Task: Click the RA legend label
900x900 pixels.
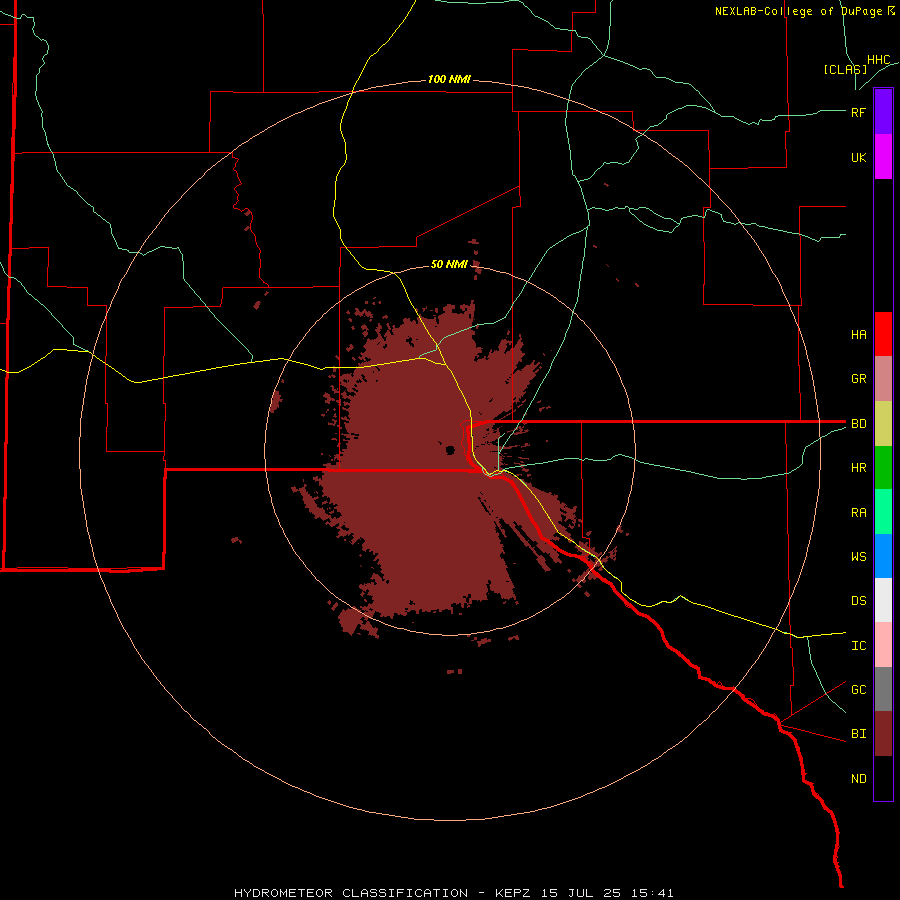Action: pyautogui.click(x=859, y=513)
